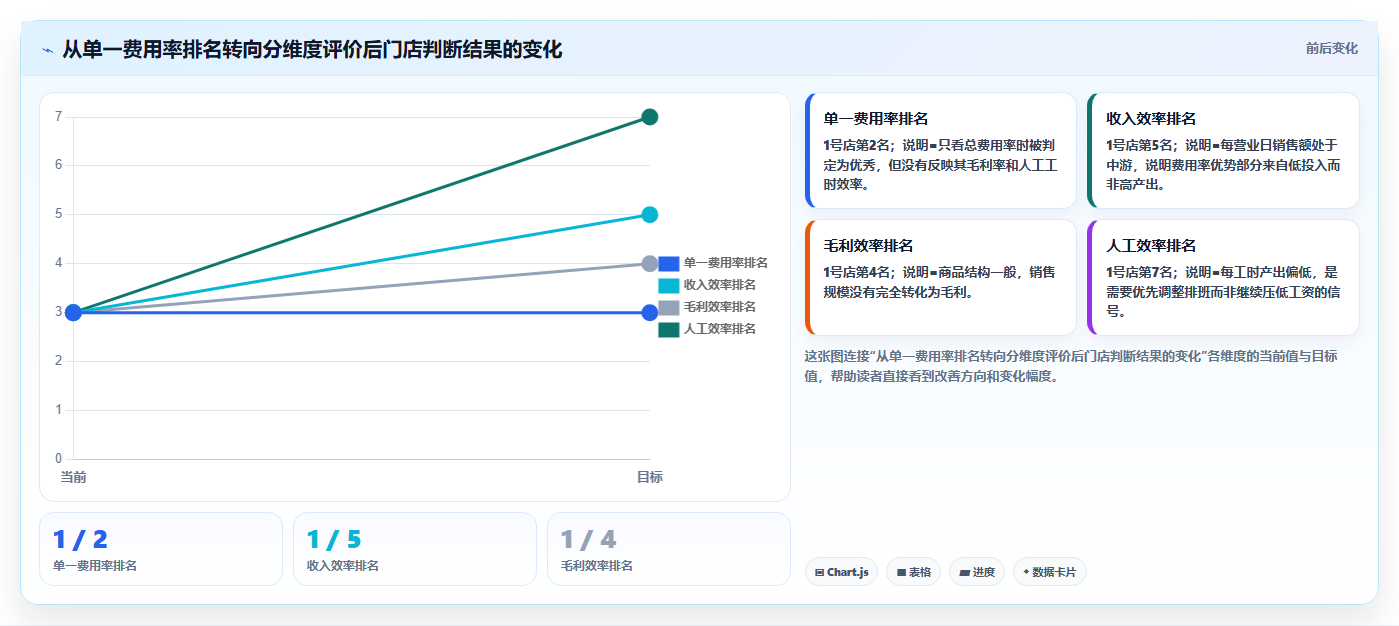Viewport: 1399px width, 626px height.
Task: Select the 毛利效率排名 description card
Action: [940, 277]
